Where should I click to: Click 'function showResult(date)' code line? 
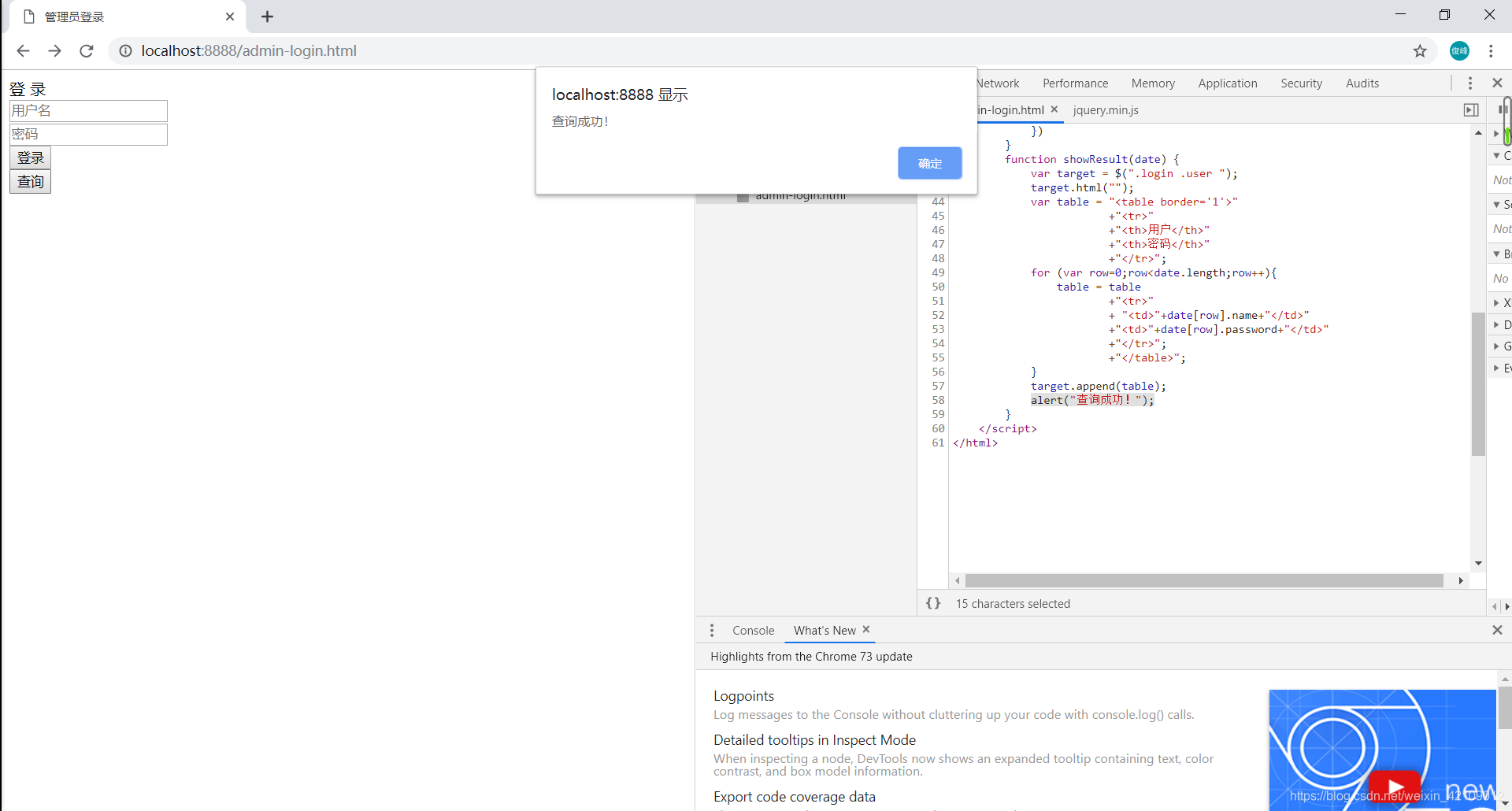1091,159
